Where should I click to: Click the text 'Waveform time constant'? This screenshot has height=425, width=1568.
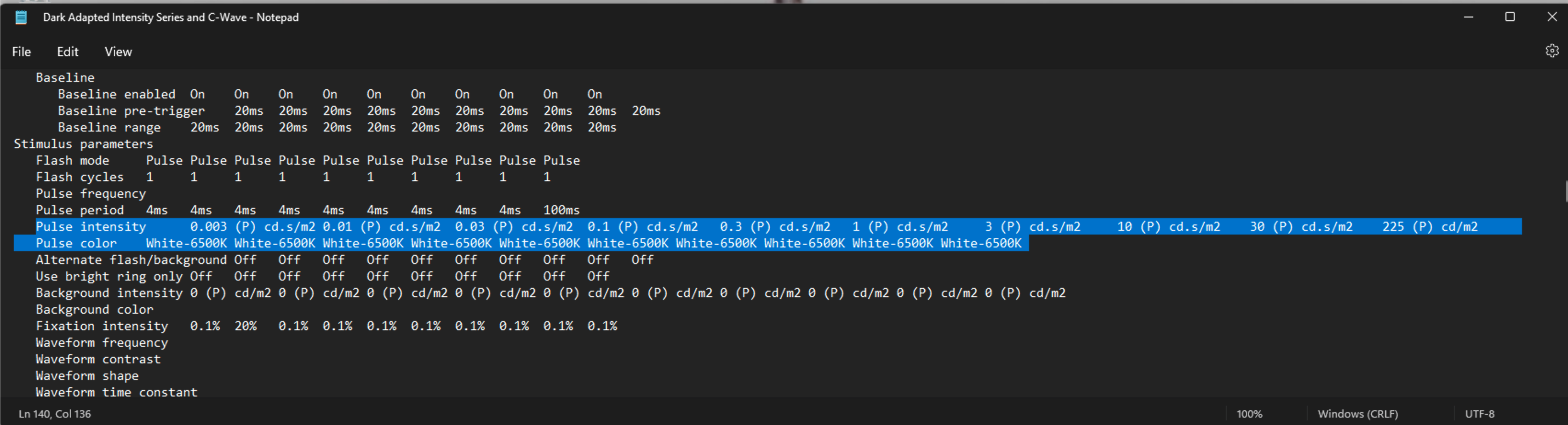point(116,392)
